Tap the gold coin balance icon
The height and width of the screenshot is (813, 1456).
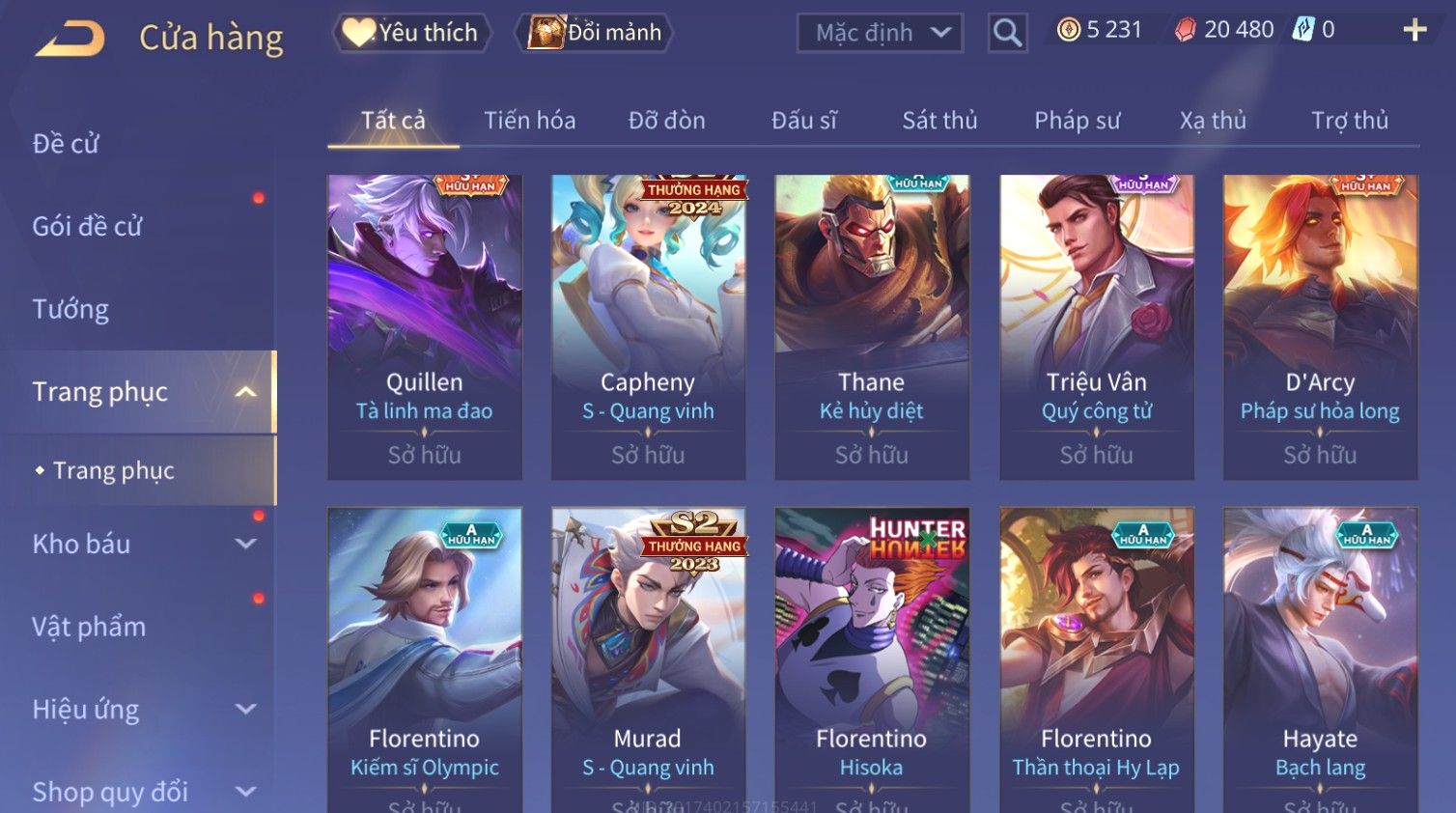pyautogui.click(x=1068, y=30)
